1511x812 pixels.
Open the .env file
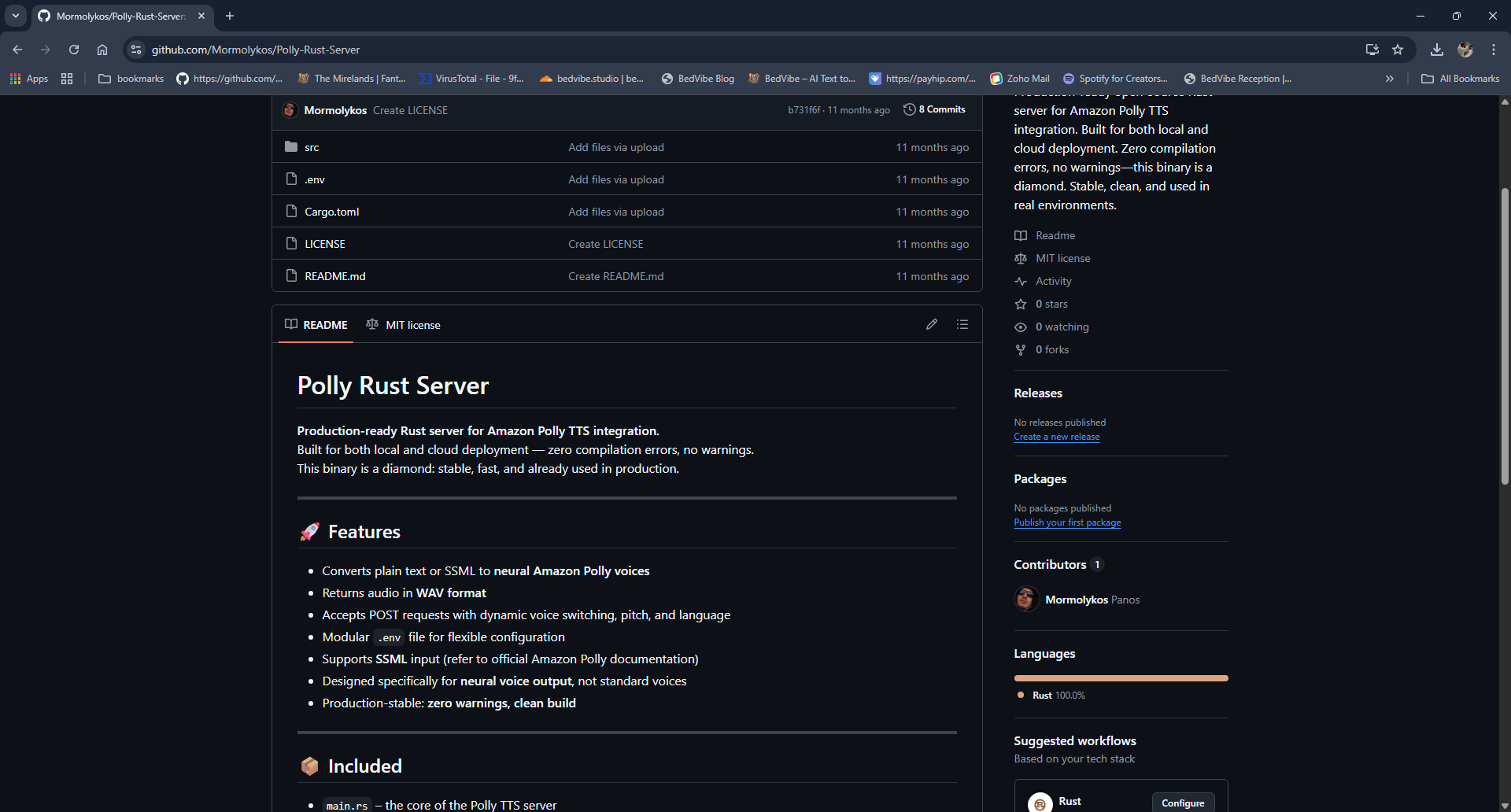coord(315,179)
